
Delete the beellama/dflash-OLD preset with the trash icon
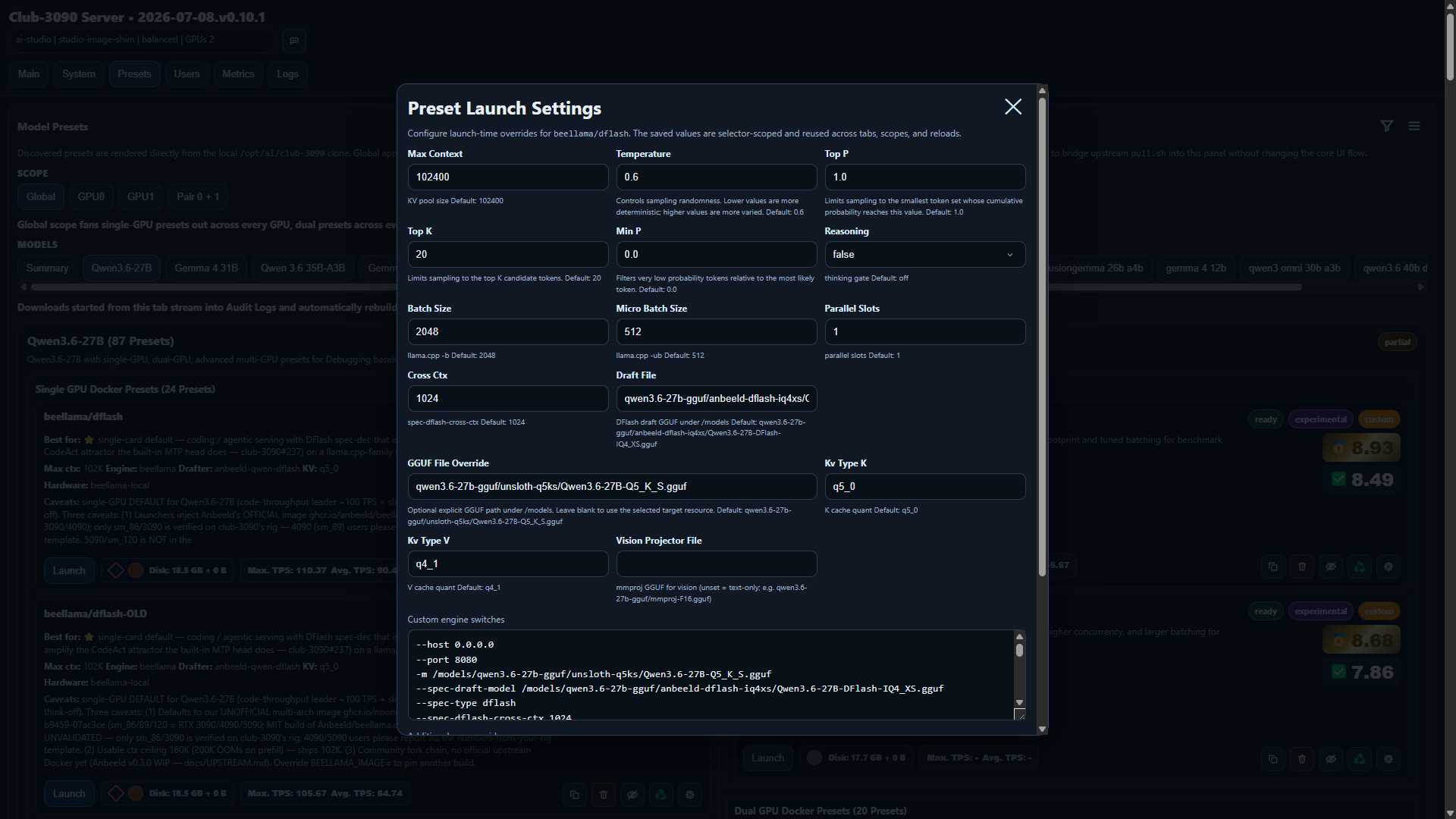click(x=604, y=794)
